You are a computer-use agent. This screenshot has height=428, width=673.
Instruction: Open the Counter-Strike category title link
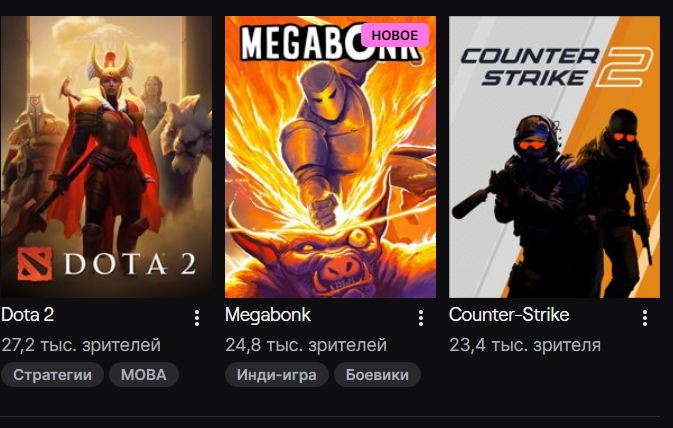click(x=509, y=315)
